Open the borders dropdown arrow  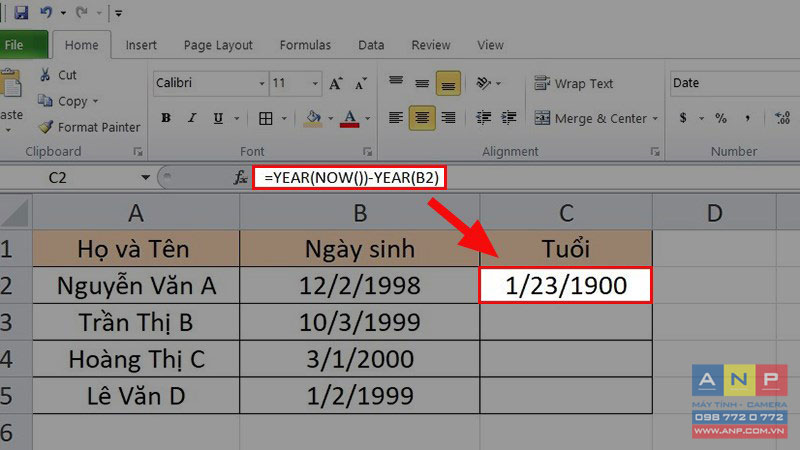pyautogui.click(x=284, y=118)
